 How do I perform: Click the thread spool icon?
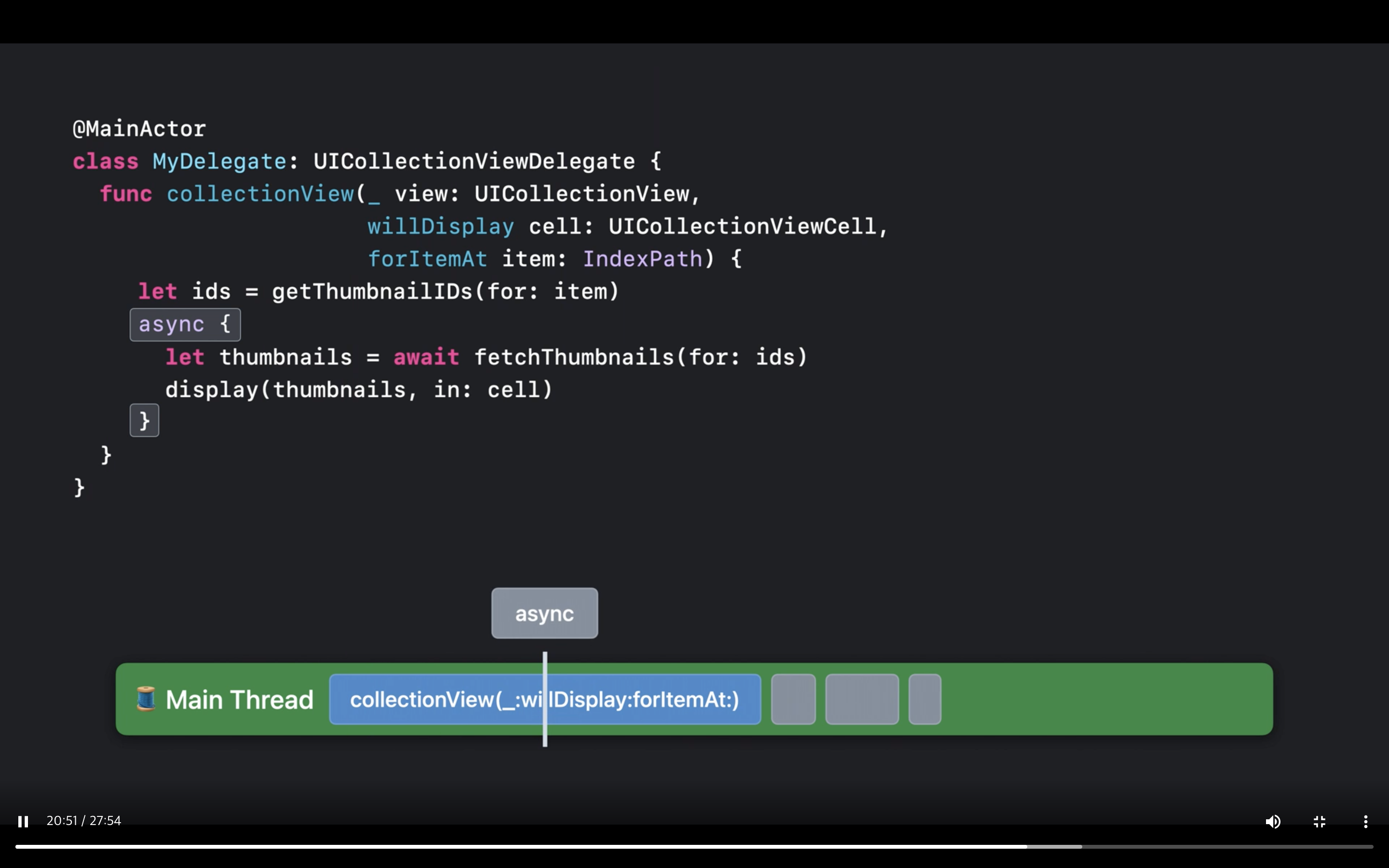(146, 699)
